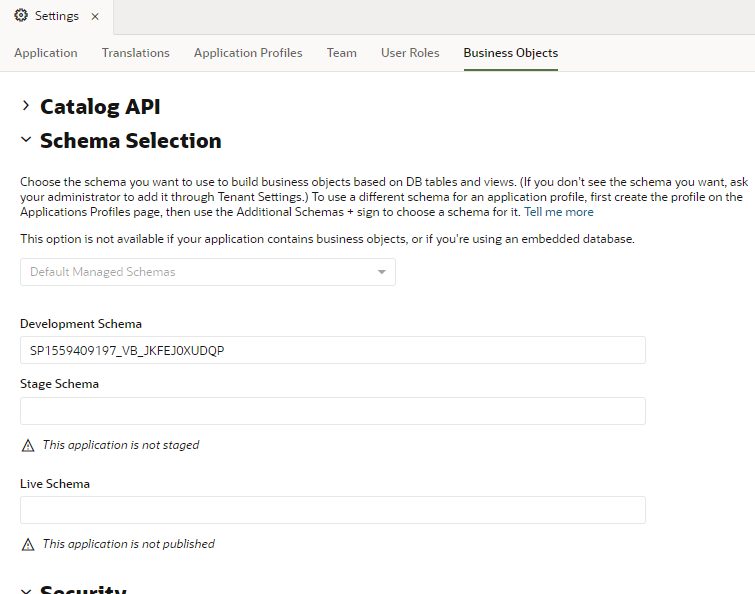The image size is (755, 594).
Task: Click the not staged warning icon
Action: (x=28, y=446)
